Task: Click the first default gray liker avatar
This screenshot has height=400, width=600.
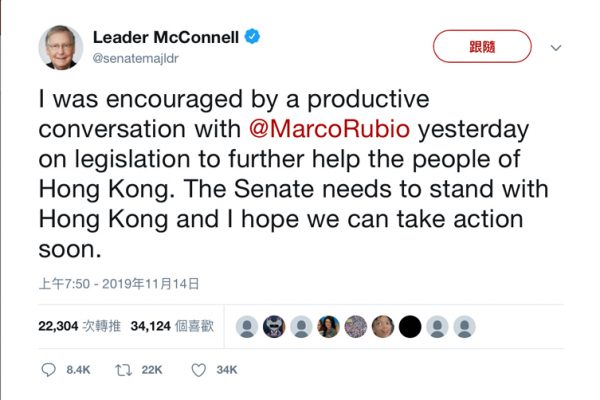Action: pos(246,326)
